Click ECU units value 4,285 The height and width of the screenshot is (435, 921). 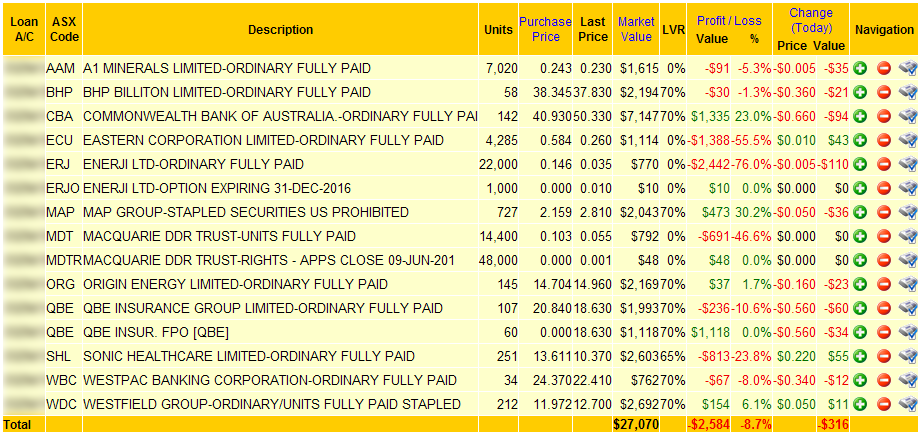(502, 140)
